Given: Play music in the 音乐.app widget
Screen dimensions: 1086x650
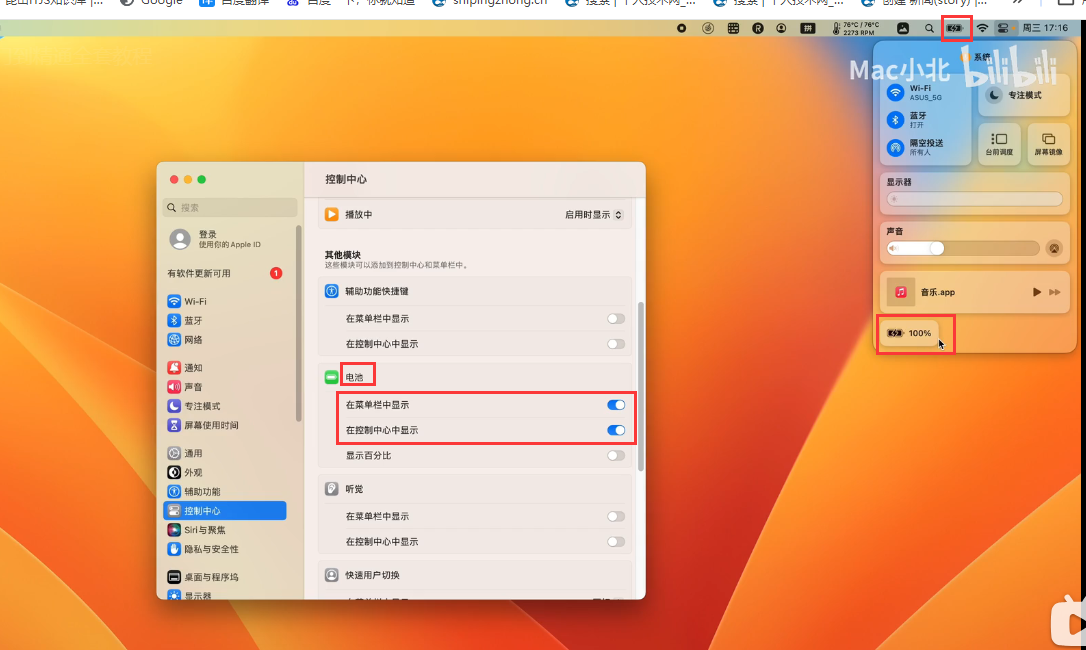Looking at the screenshot, I should [x=1037, y=292].
